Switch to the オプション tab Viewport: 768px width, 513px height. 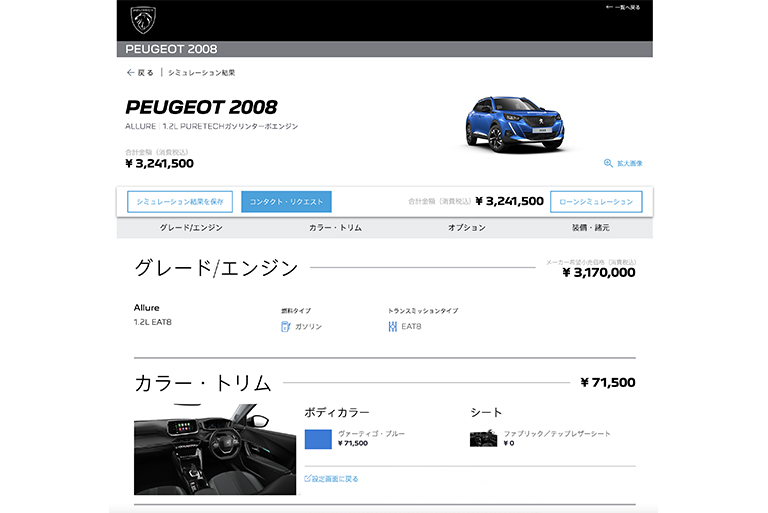(x=467, y=227)
